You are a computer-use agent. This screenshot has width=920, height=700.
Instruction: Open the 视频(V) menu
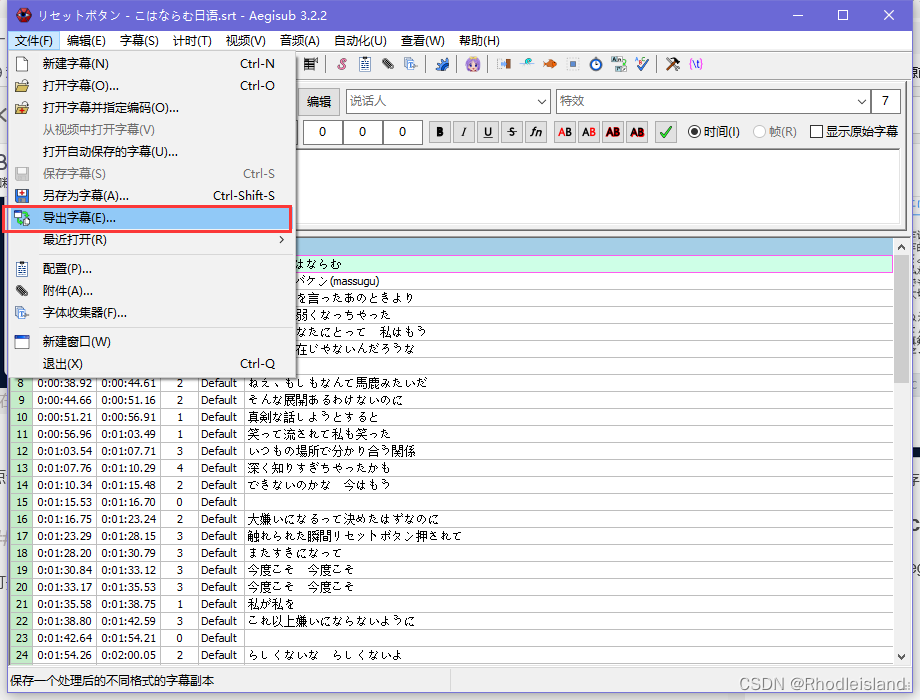(x=245, y=40)
